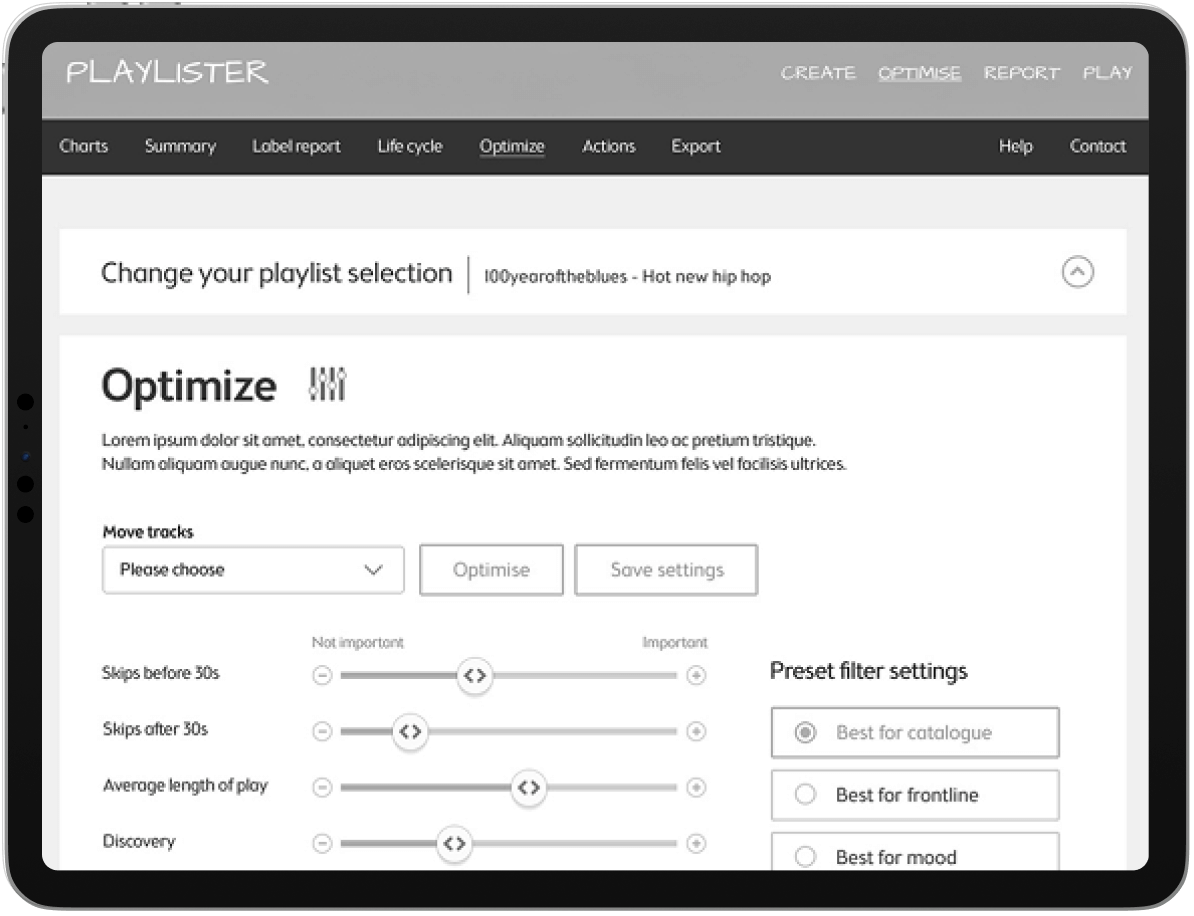Open the Move tracks dropdown
This screenshot has height=916, width=1194.
click(253, 570)
